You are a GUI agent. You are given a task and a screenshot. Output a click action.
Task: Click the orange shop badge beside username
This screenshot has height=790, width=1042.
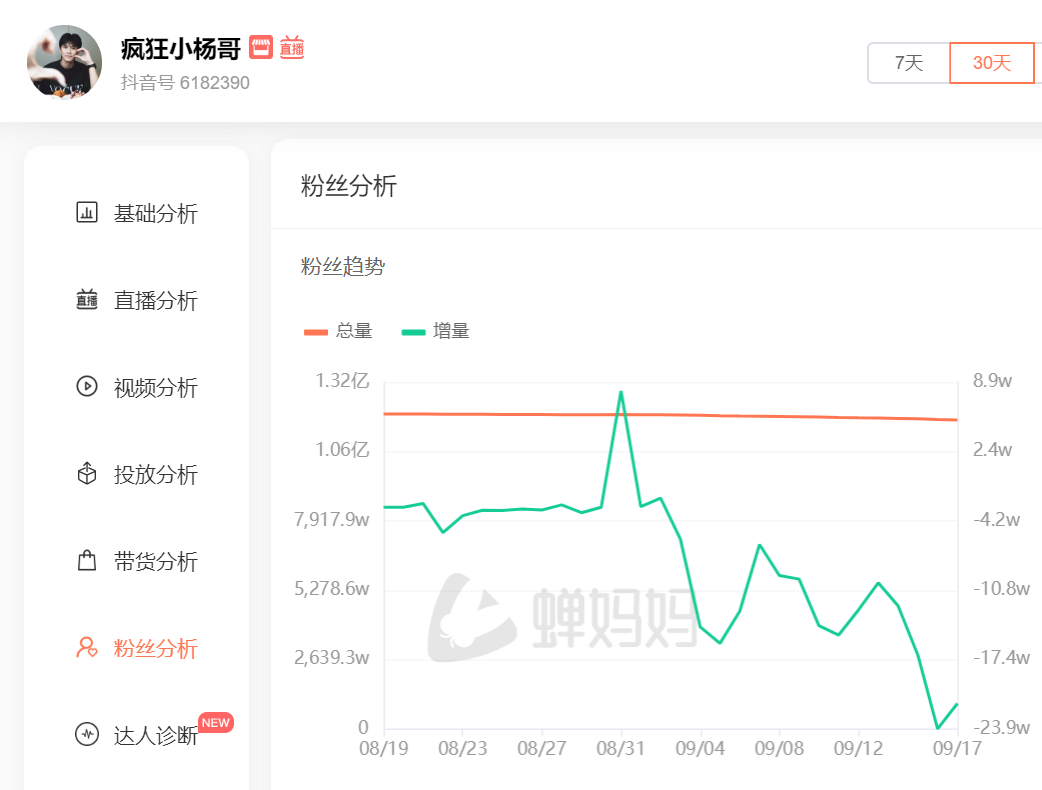coord(261,47)
